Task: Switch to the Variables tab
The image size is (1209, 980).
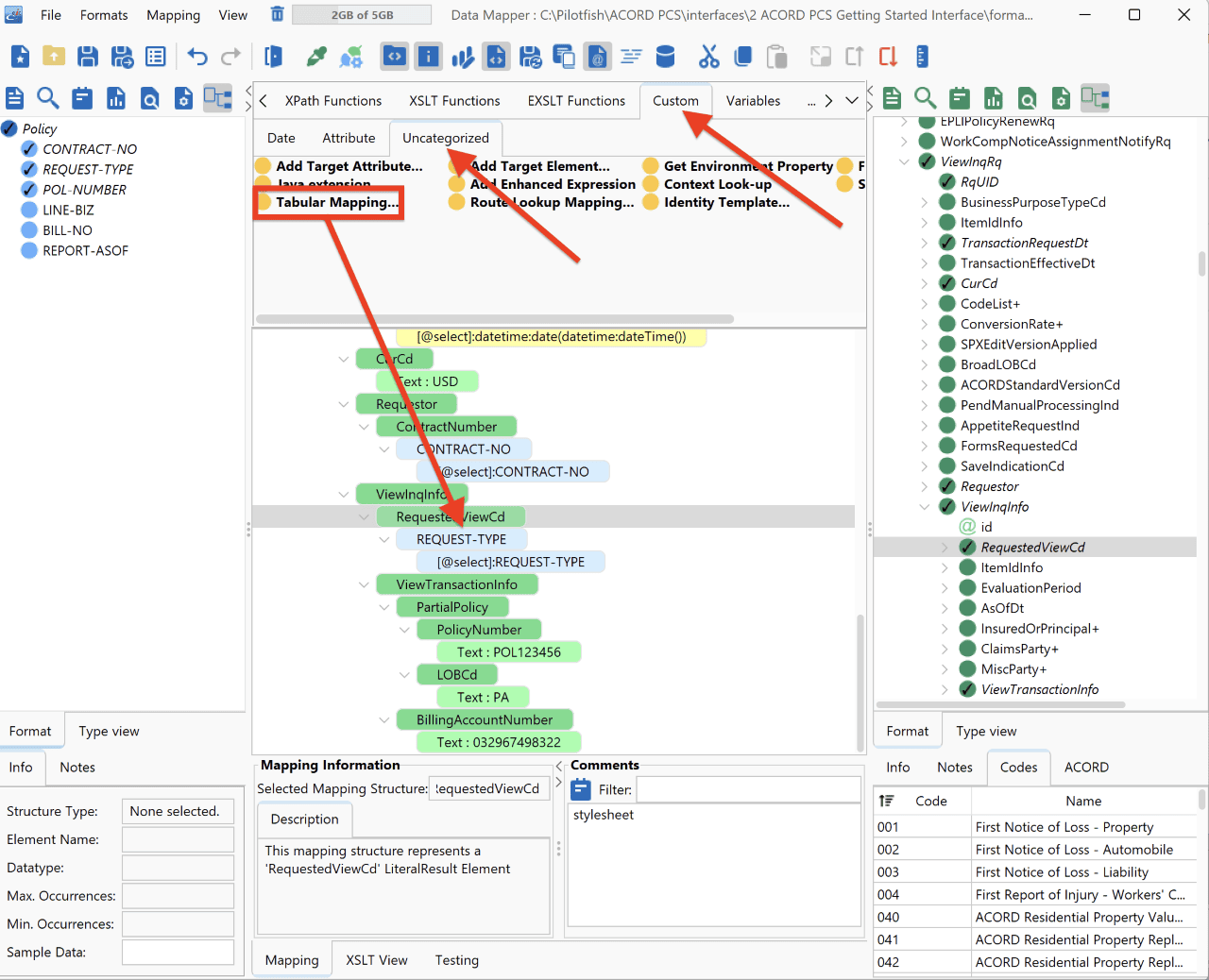Action: pyautogui.click(x=753, y=101)
